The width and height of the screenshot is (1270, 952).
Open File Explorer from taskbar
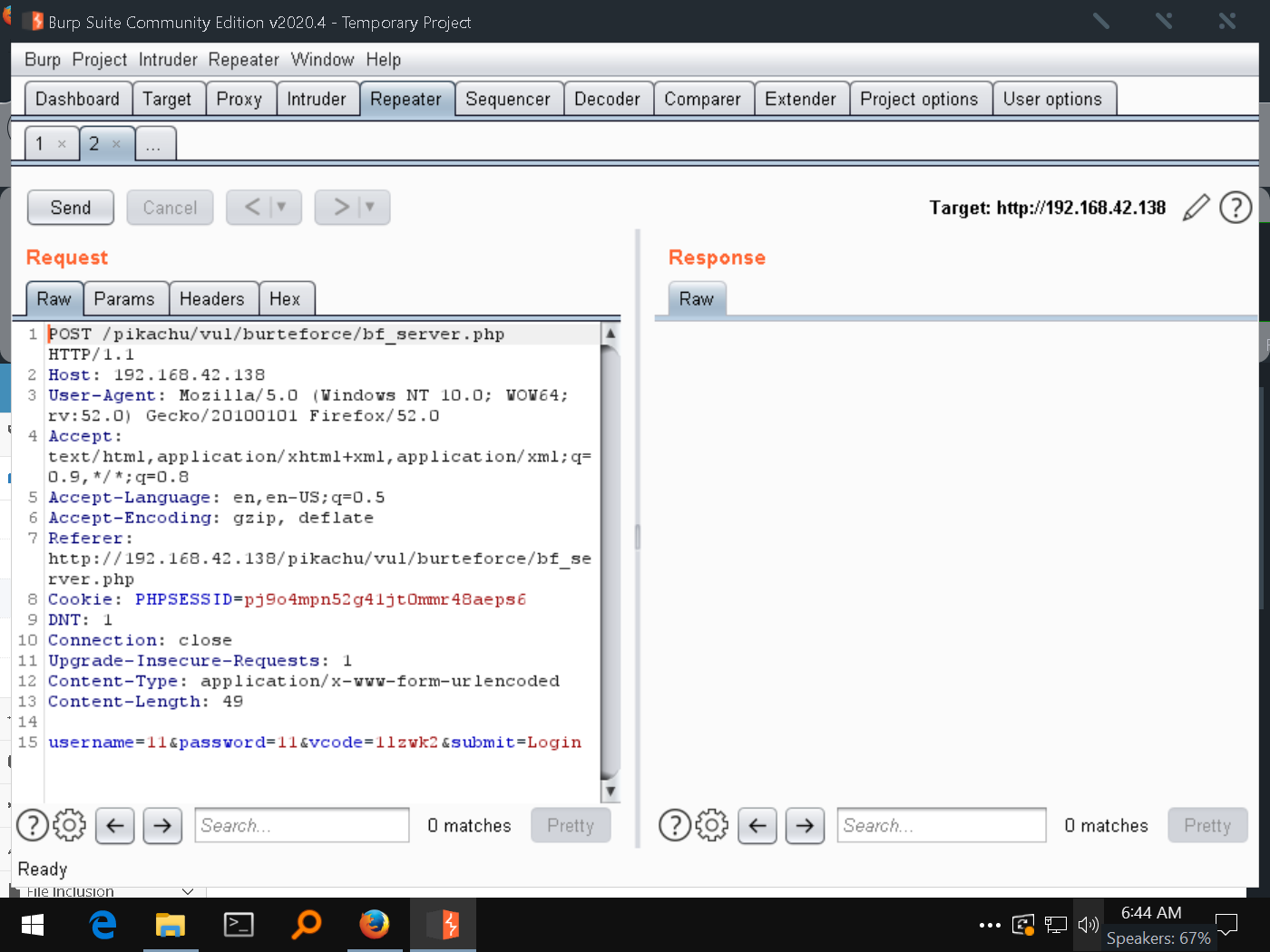tap(170, 925)
